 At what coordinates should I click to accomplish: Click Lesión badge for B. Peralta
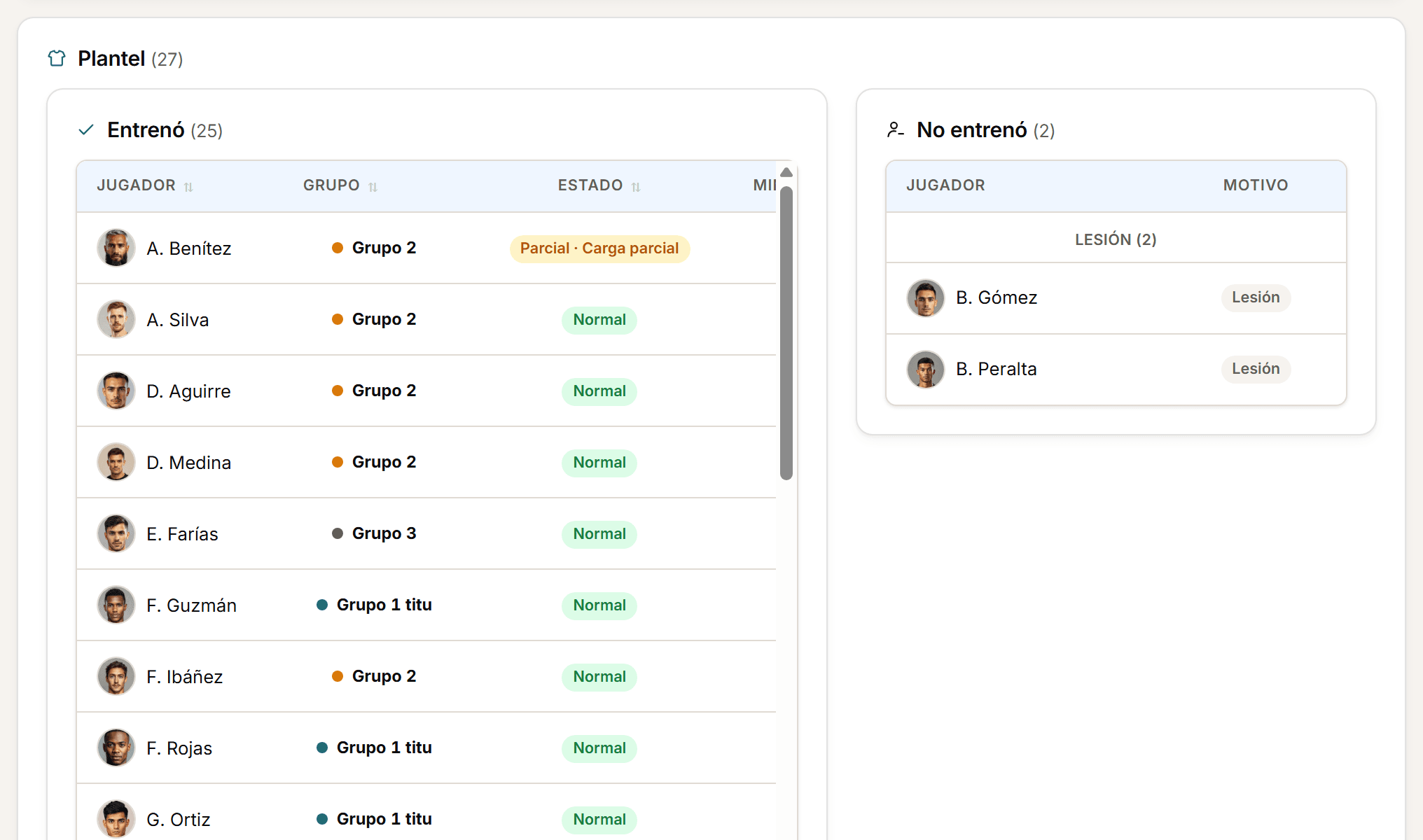[x=1256, y=369]
